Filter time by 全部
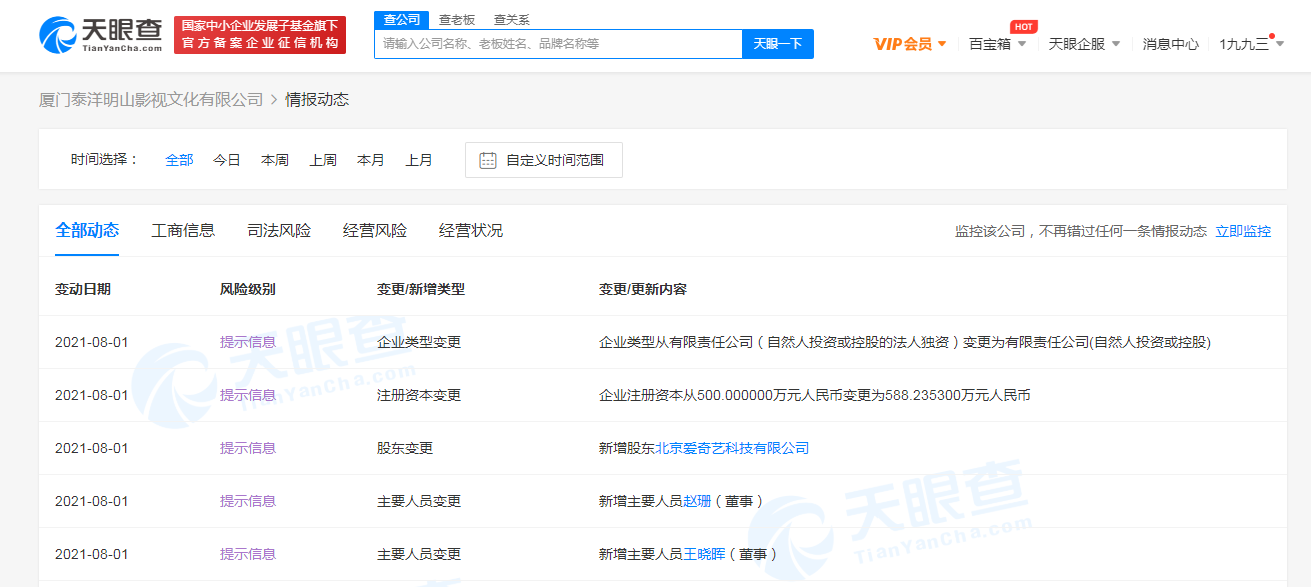The width and height of the screenshot is (1311, 587). click(x=179, y=160)
